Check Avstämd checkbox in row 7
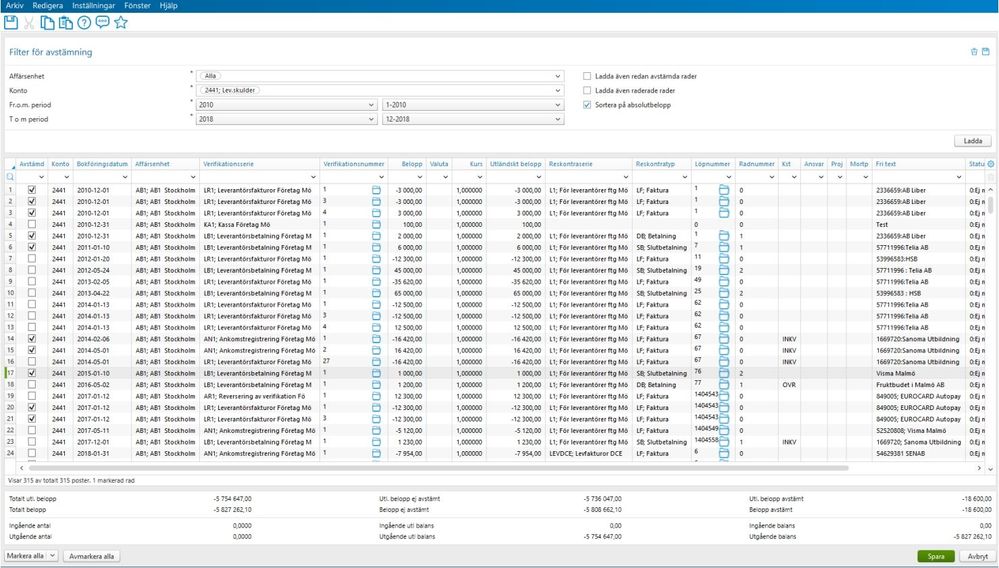This screenshot has width=999, height=568. [x=32, y=259]
